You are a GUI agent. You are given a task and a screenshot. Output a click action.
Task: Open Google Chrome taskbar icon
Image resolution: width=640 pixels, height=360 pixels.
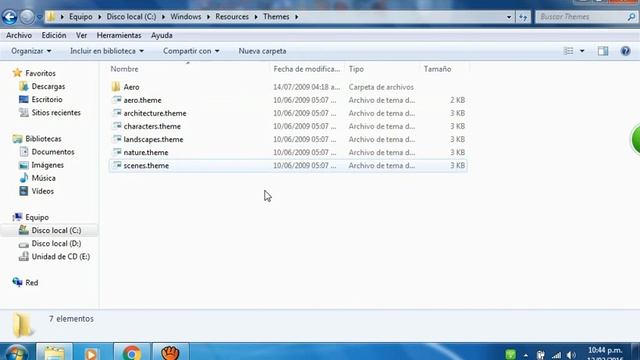131,353
